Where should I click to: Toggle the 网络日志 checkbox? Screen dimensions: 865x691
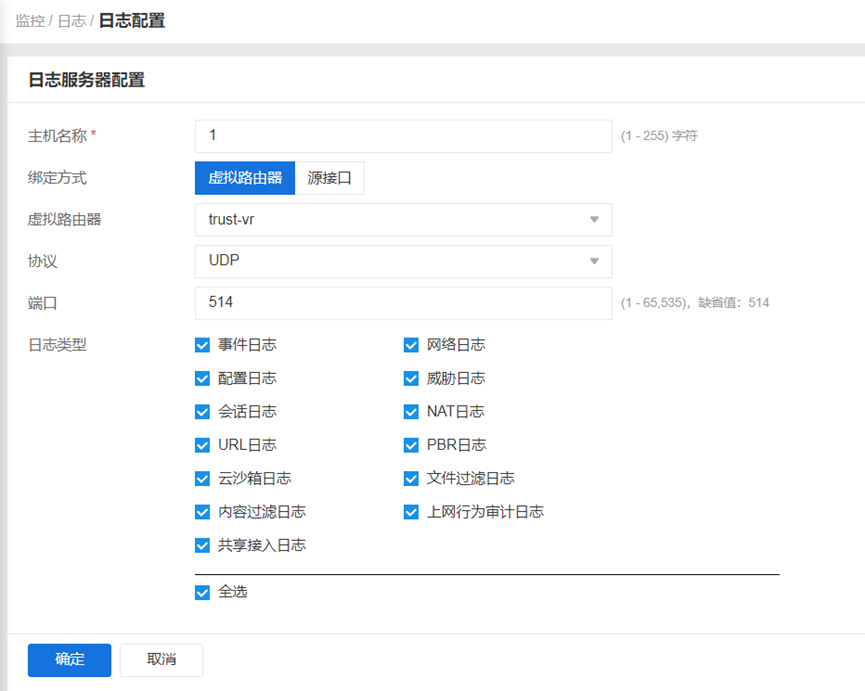point(411,345)
